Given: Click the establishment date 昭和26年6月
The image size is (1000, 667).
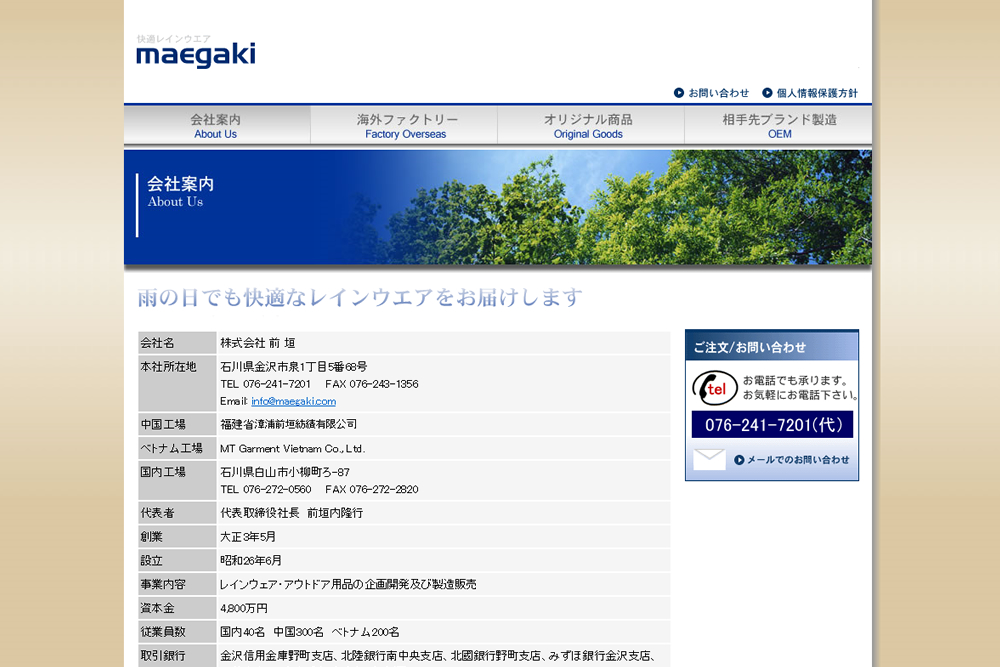Looking at the screenshot, I should 251,561.
